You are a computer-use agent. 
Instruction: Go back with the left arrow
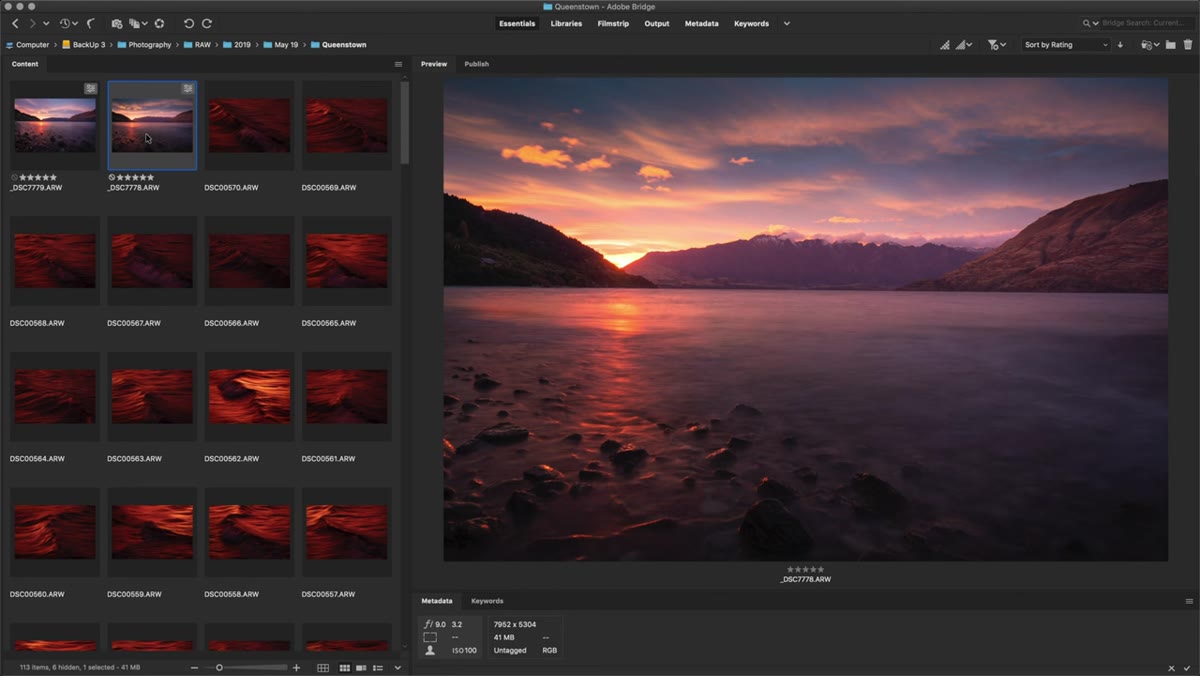15,23
